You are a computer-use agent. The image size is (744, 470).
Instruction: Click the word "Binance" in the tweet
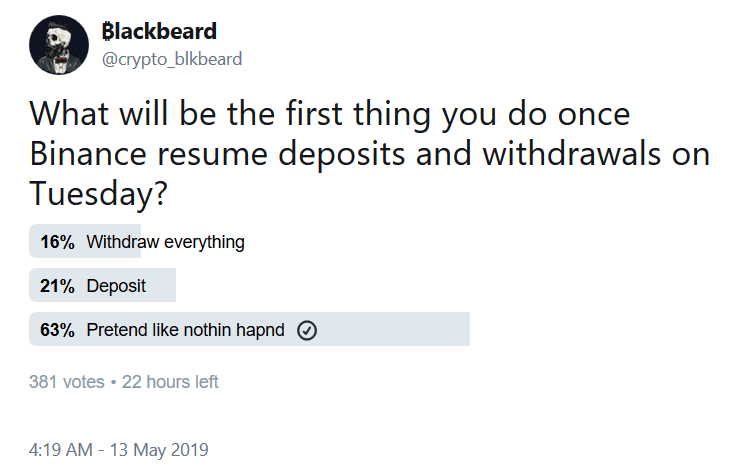click(x=88, y=154)
